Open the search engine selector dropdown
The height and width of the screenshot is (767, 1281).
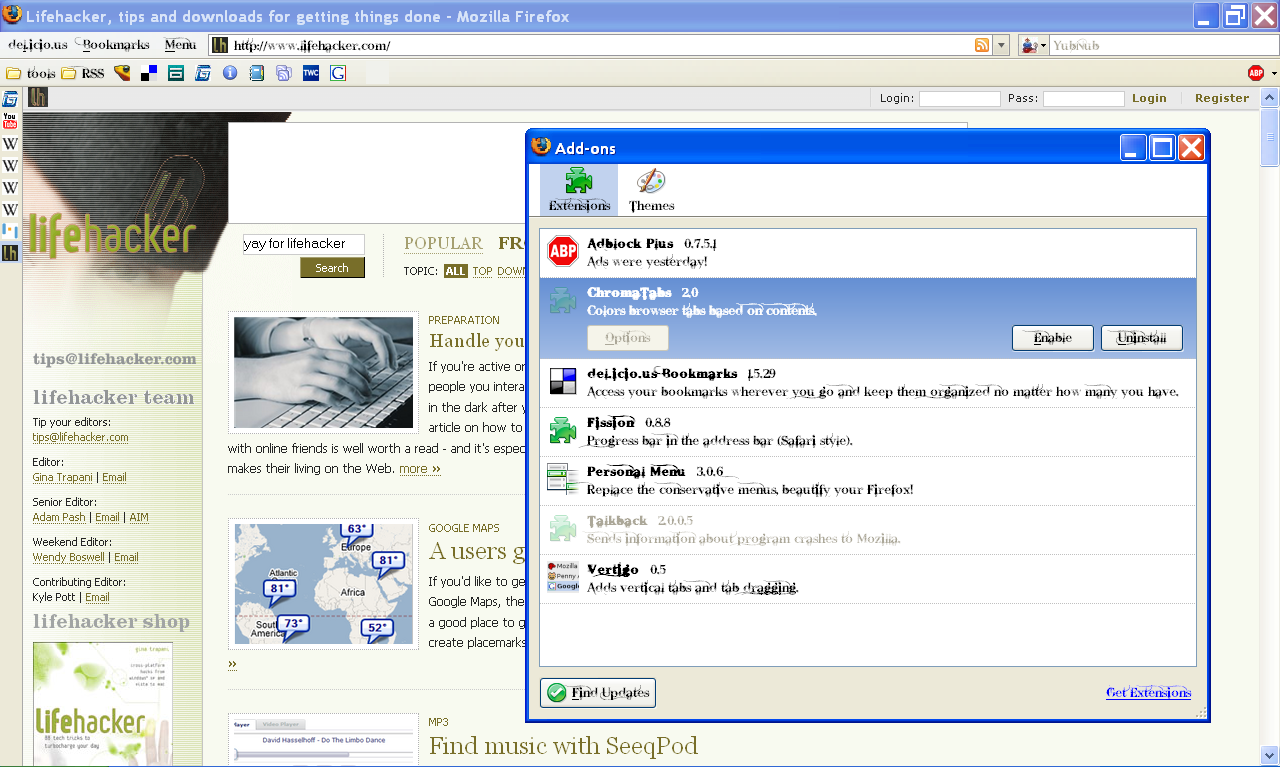(1033, 45)
